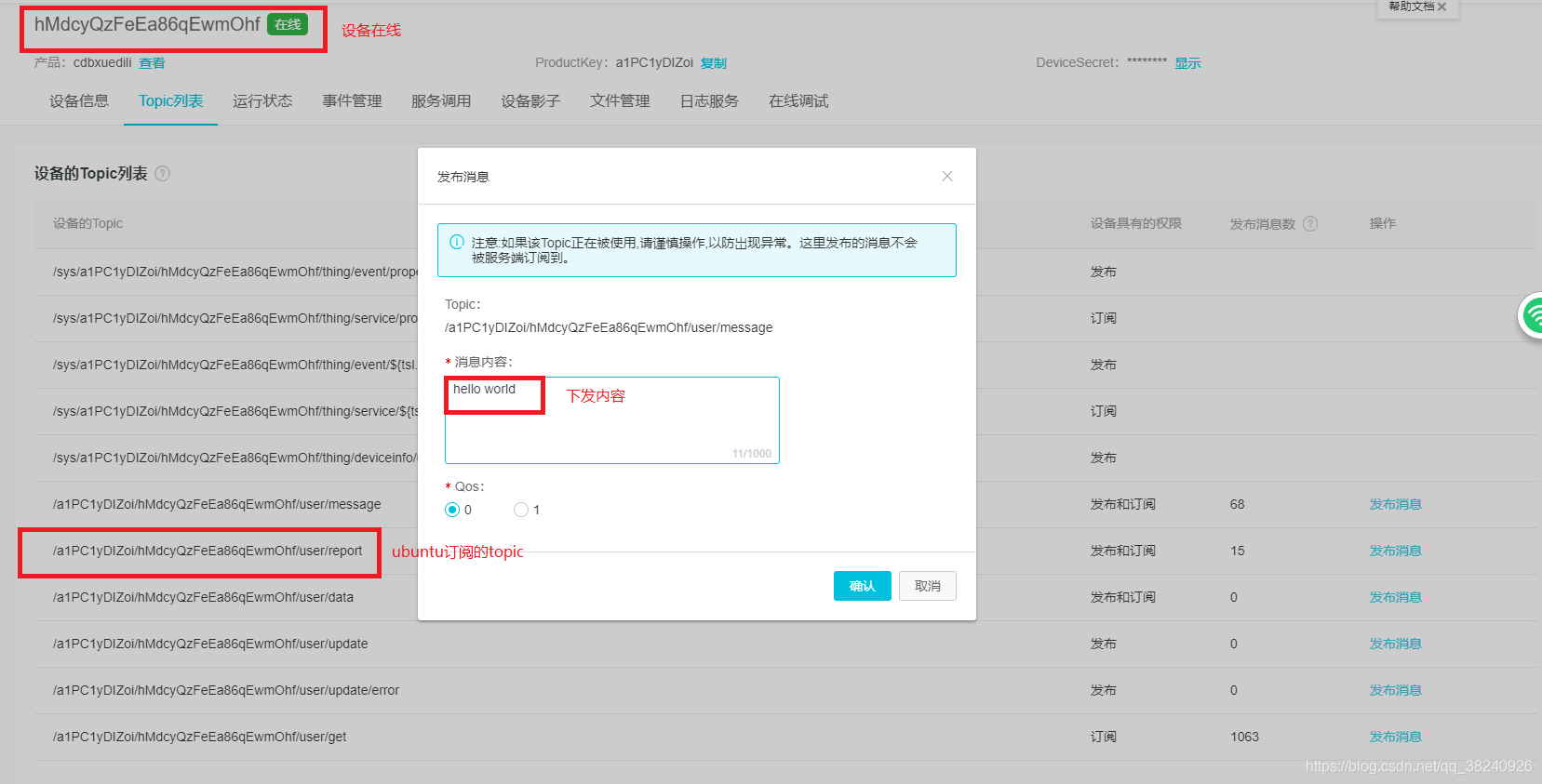Close the 发布消息 dialog with the X icon
This screenshot has height=784, width=1542.
947,176
